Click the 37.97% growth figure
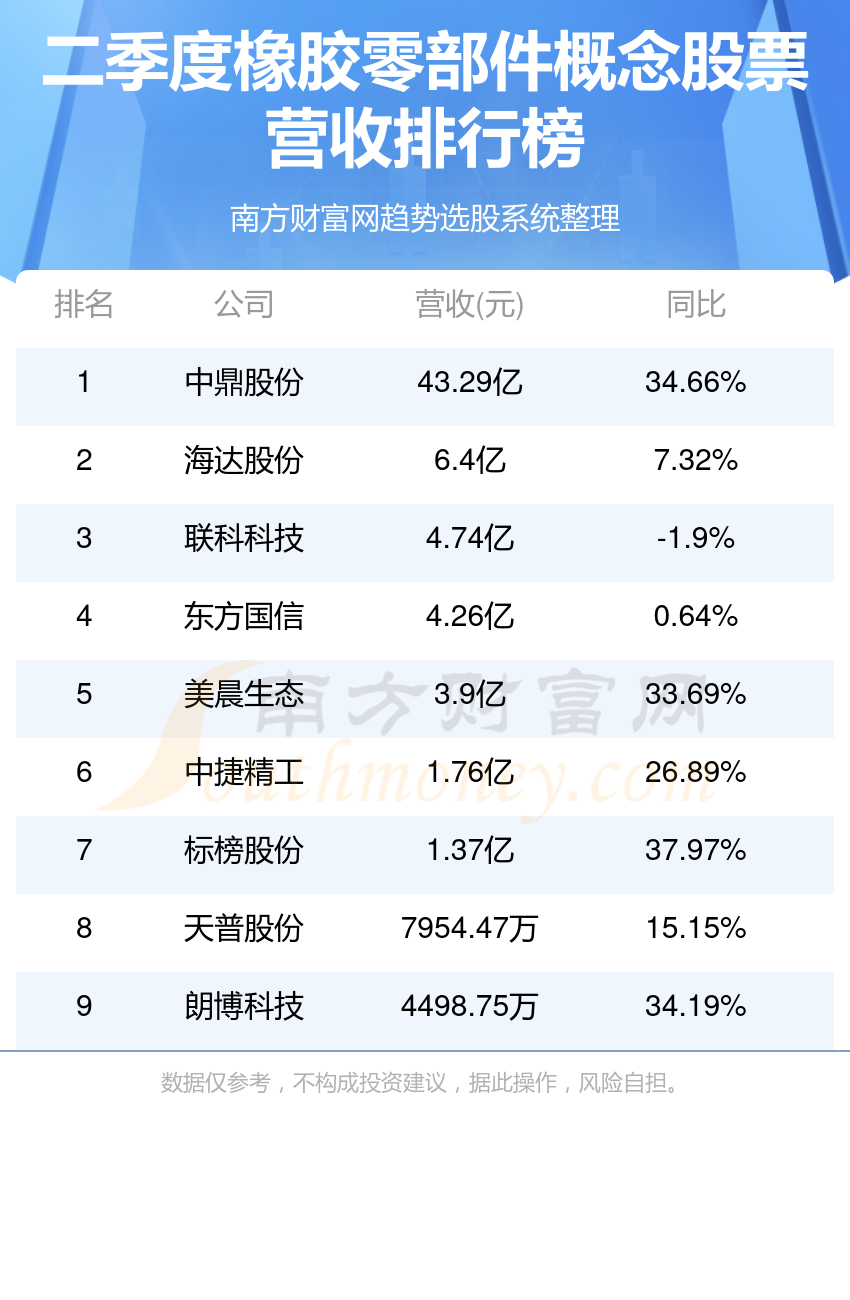850x1300 pixels. click(696, 850)
